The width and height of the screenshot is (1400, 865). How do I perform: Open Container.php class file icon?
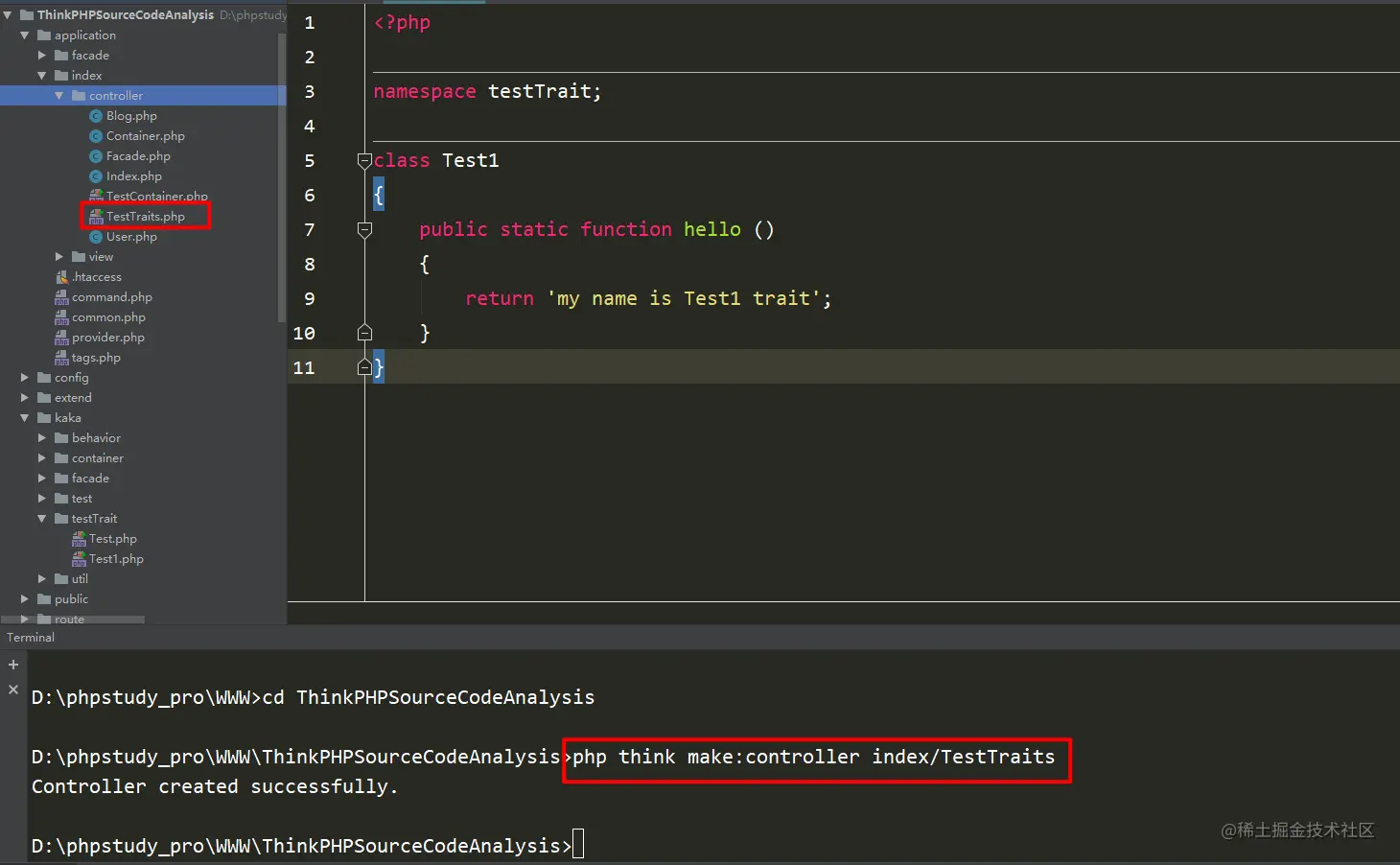pos(96,136)
